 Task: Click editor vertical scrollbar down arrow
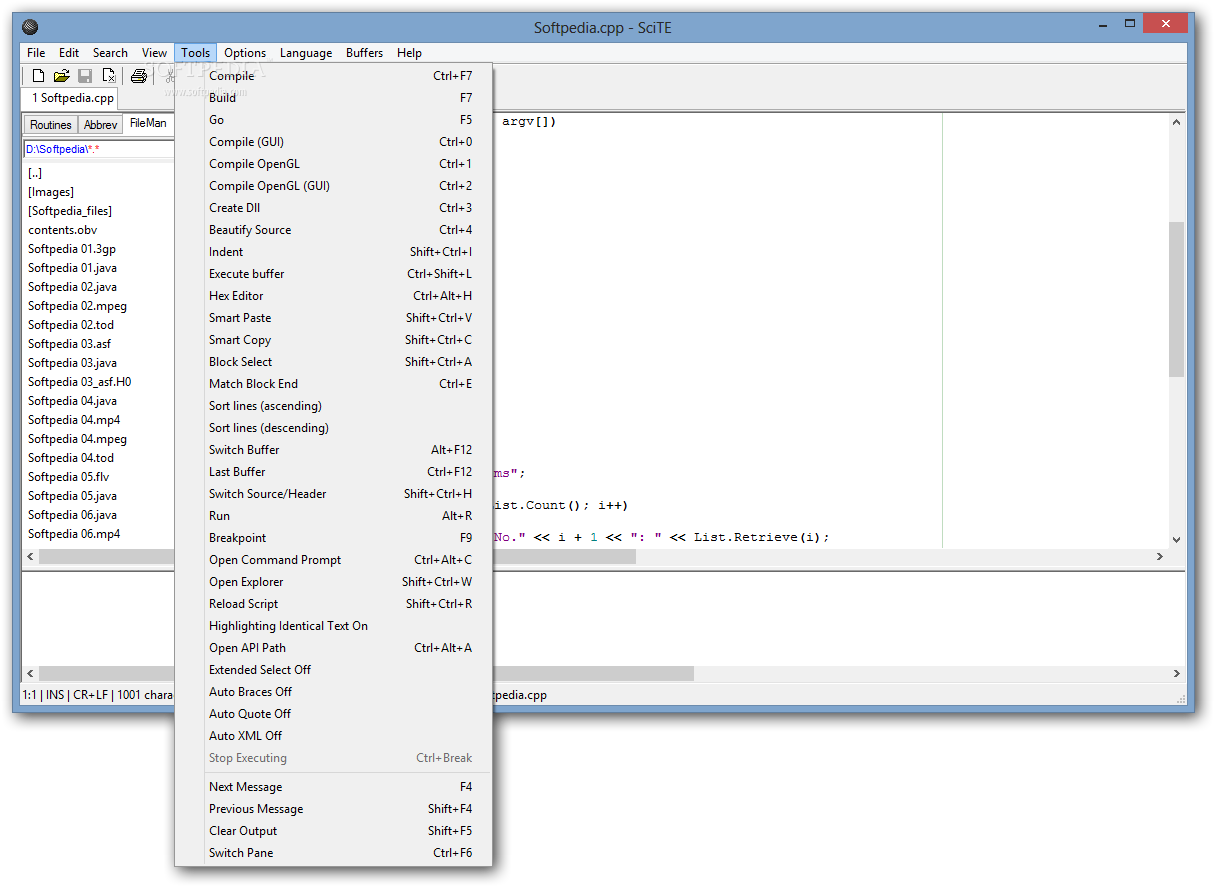pos(1176,539)
